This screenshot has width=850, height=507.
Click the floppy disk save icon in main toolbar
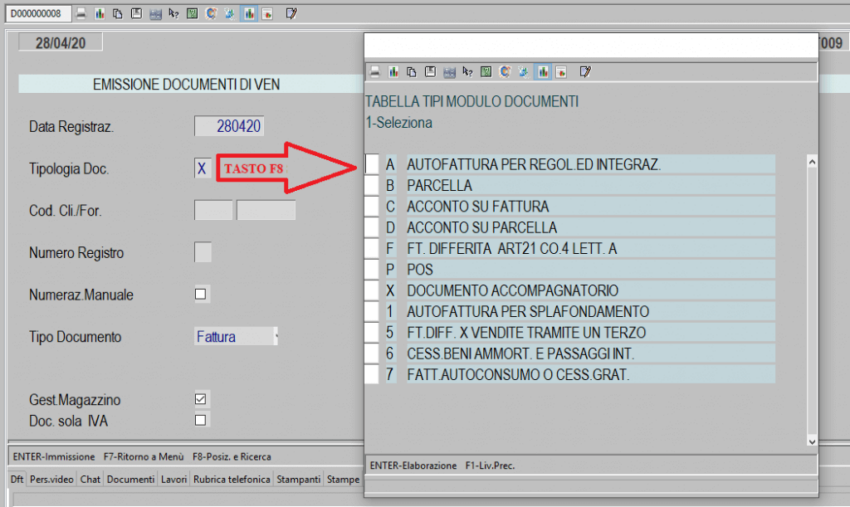pyautogui.click(x=136, y=14)
